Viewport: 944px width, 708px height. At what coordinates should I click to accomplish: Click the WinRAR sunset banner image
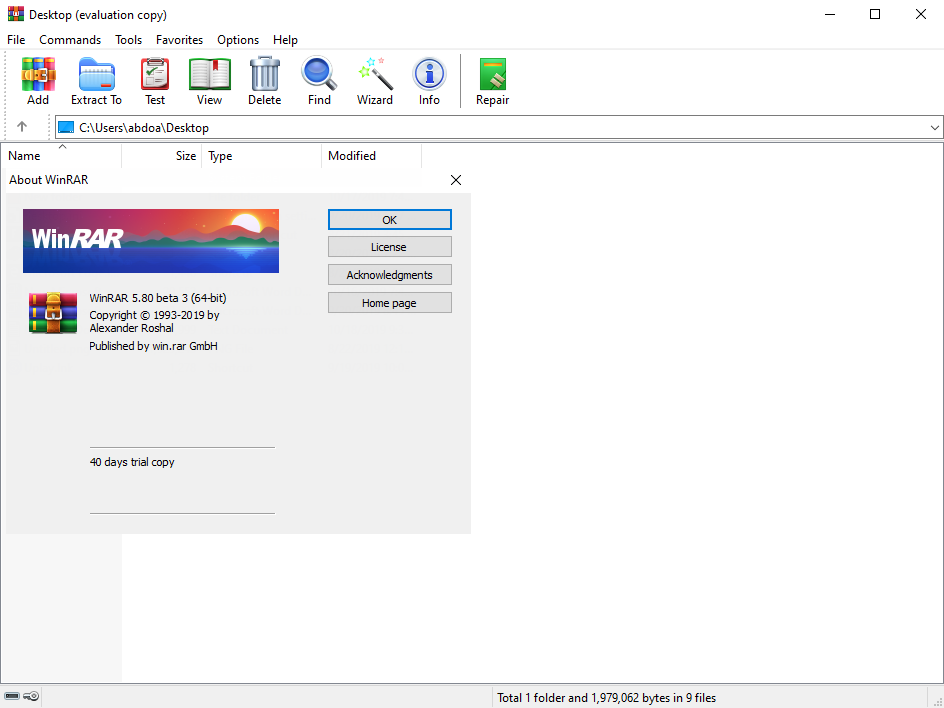151,241
